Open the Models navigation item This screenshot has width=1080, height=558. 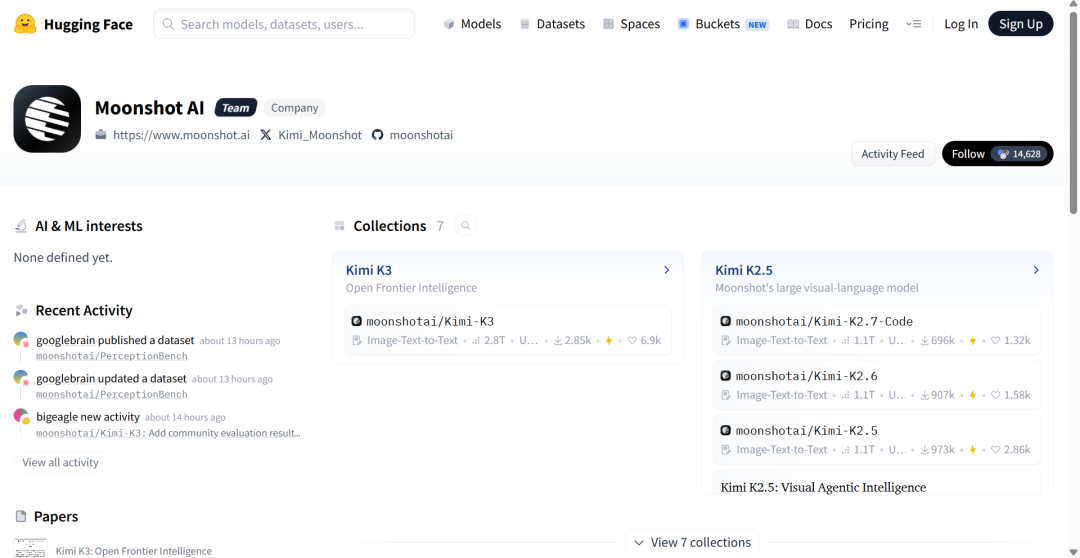[x=472, y=24]
